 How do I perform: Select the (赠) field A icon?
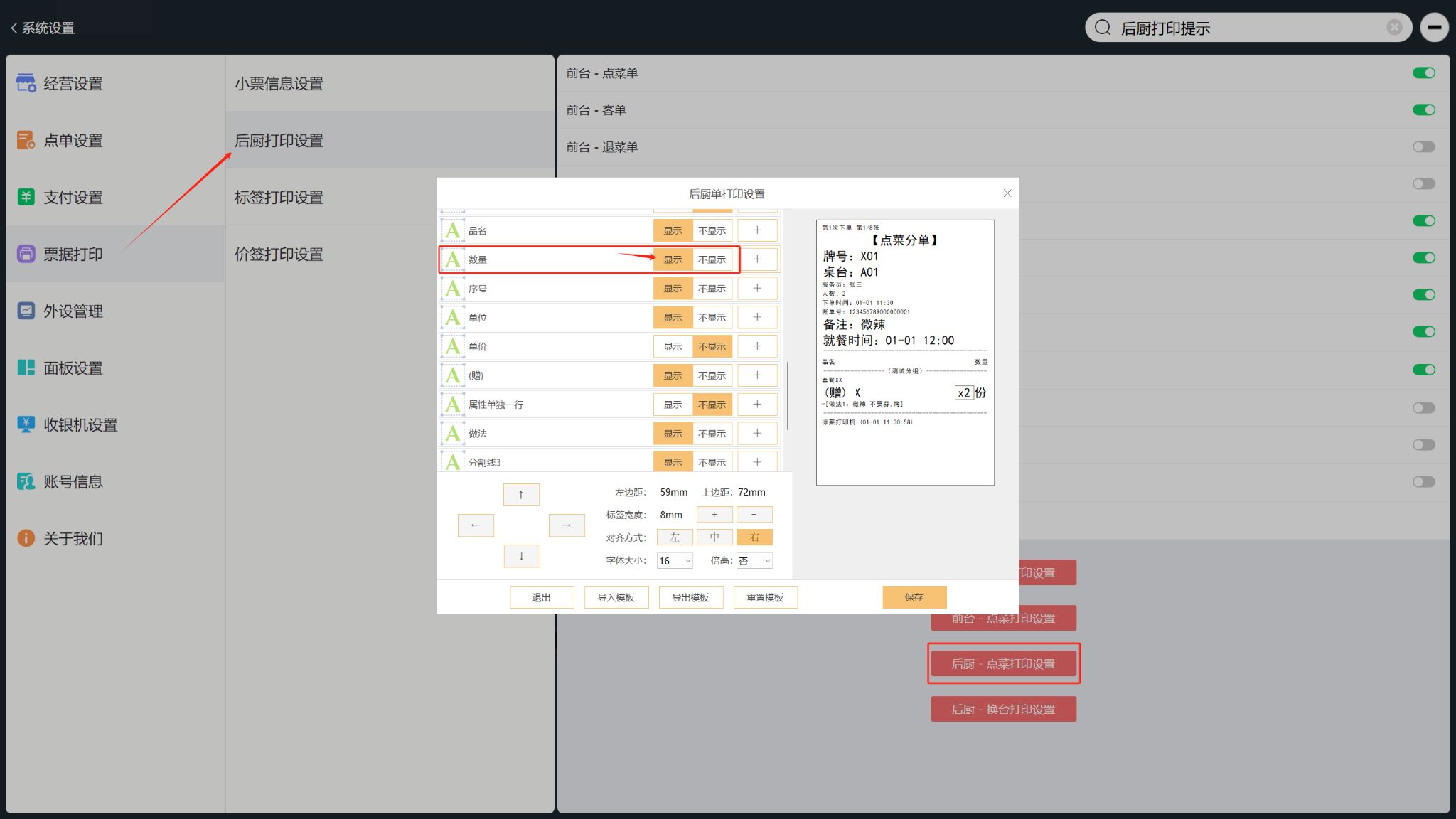tap(452, 375)
